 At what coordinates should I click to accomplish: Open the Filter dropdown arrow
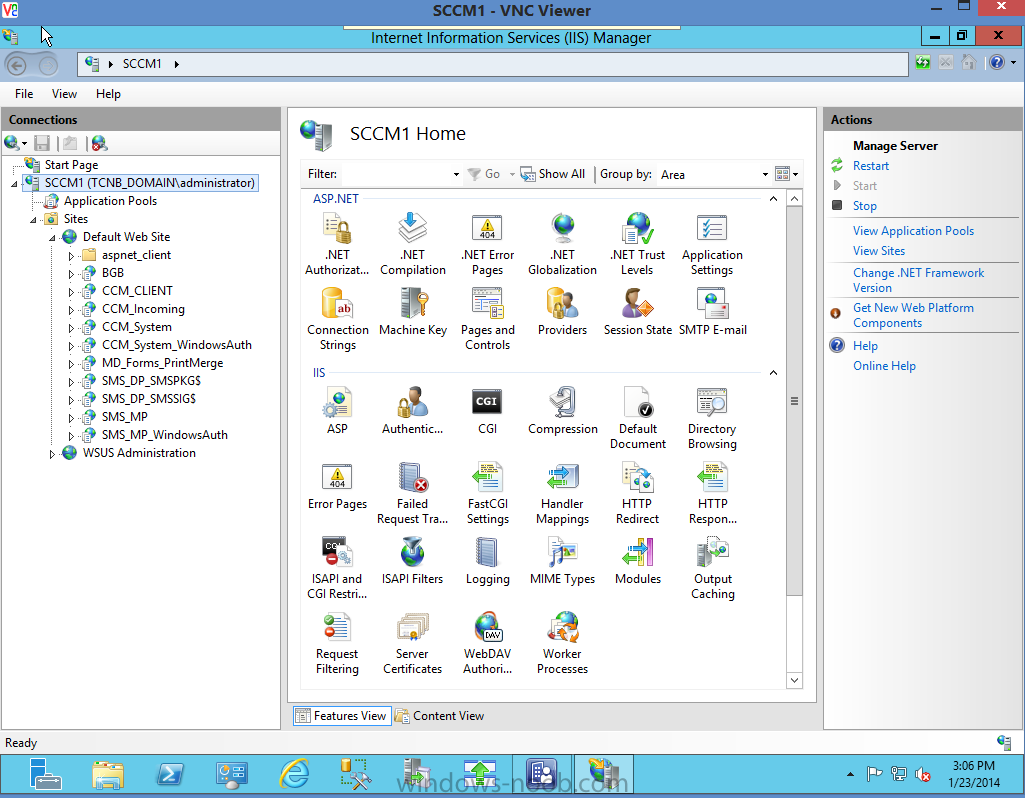point(456,175)
